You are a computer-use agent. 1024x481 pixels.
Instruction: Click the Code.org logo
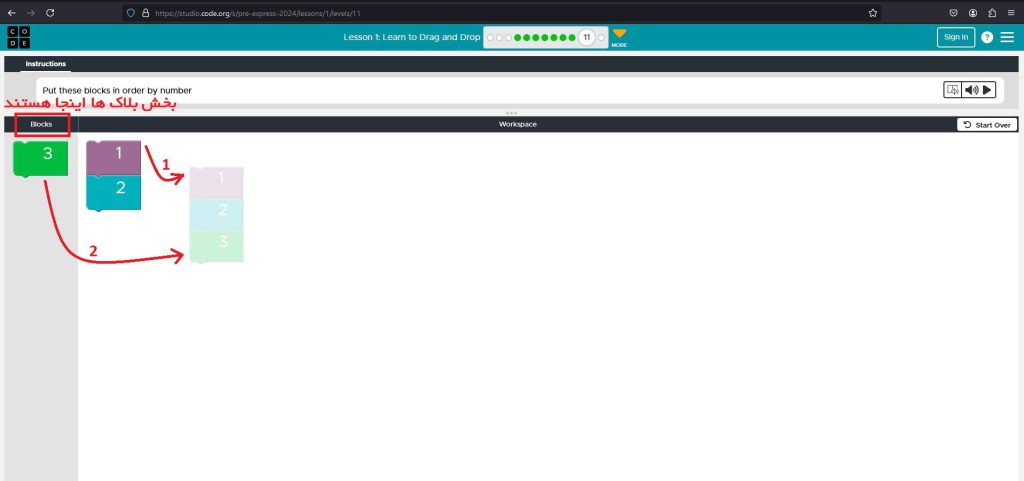(x=18, y=37)
